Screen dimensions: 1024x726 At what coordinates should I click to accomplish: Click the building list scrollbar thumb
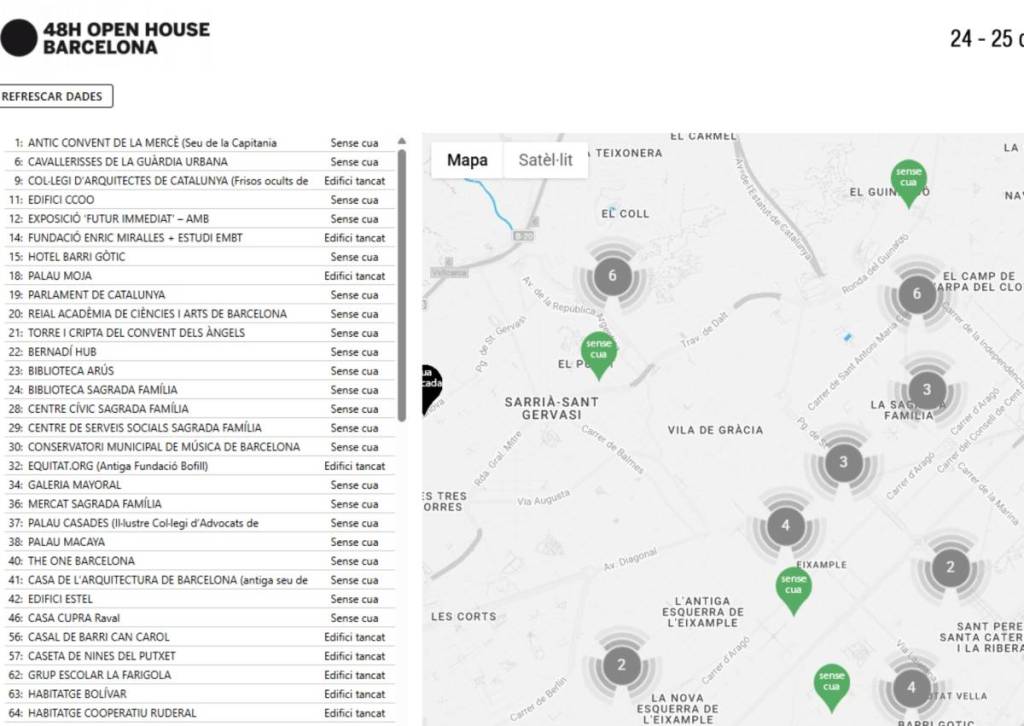click(x=402, y=285)
